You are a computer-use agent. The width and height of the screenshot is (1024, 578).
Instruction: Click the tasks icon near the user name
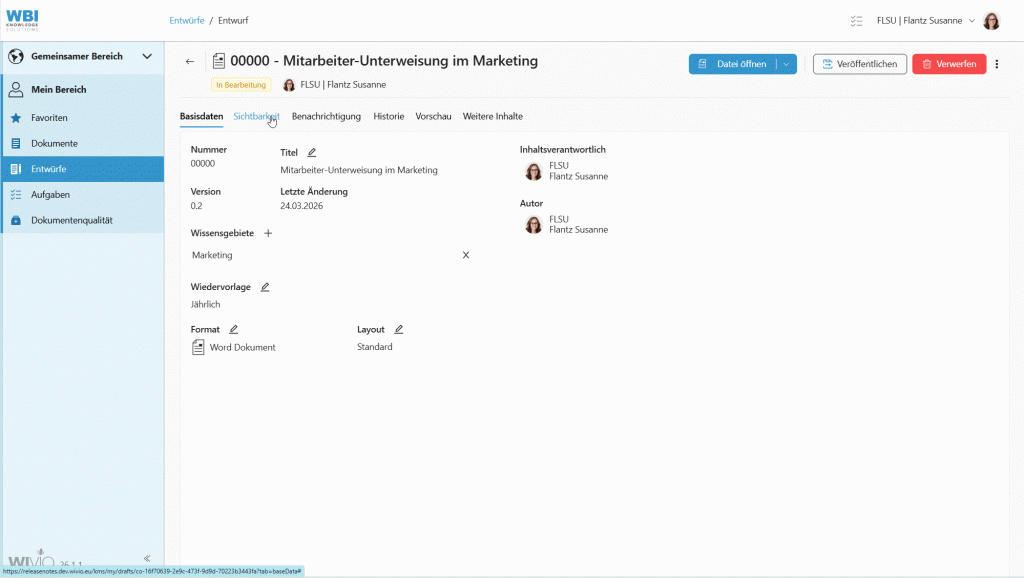click(856, 20)
